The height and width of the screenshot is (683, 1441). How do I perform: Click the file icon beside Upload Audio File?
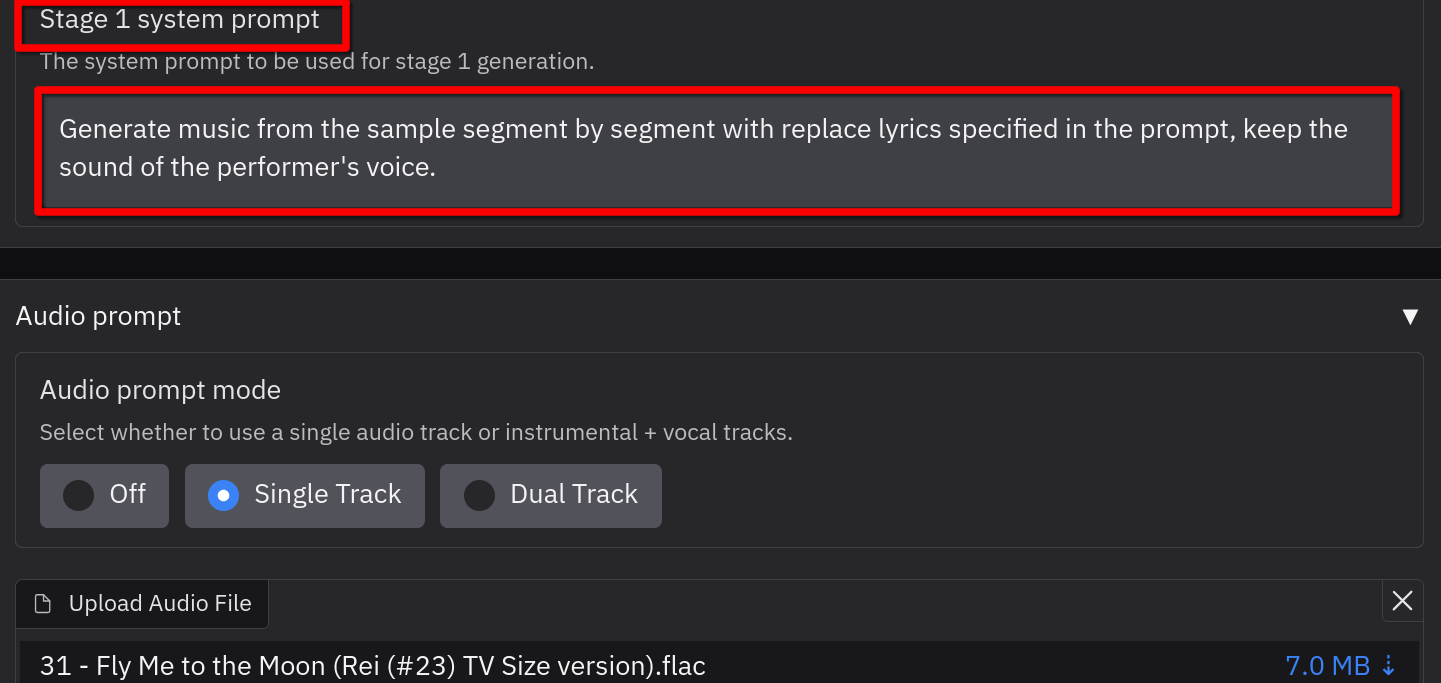(x=43, y=604)
